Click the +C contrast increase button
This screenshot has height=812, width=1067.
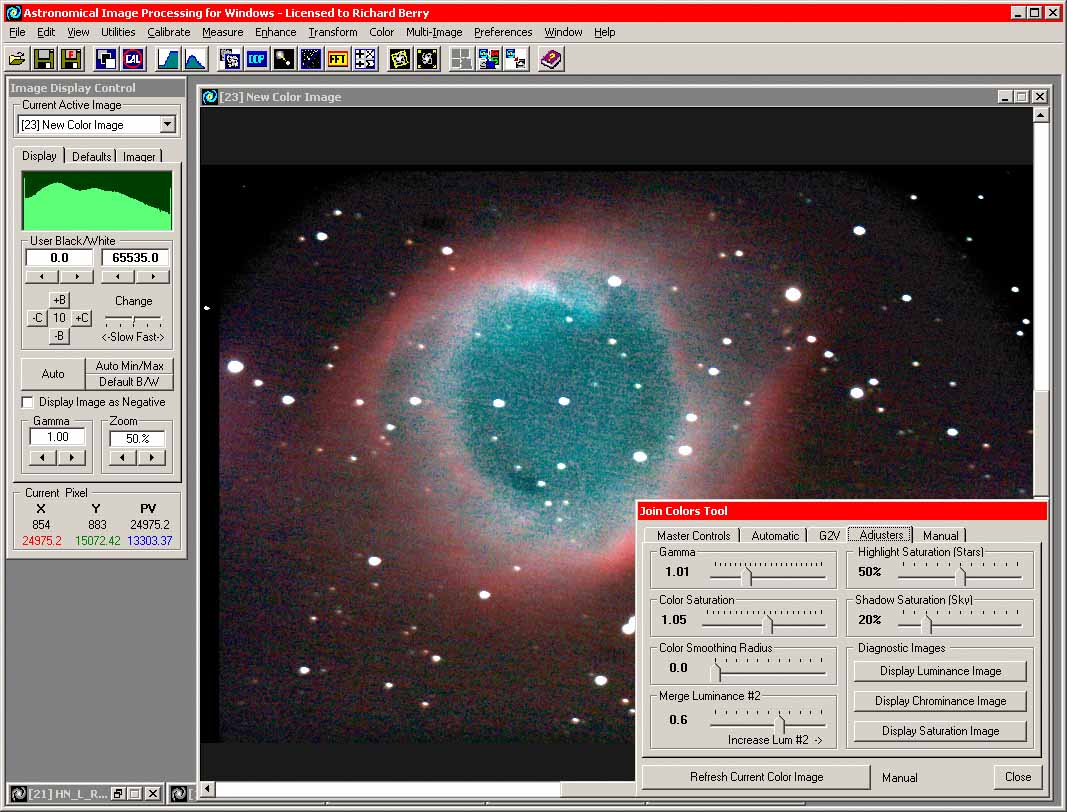pyautogui.click(x=81, y=318)
